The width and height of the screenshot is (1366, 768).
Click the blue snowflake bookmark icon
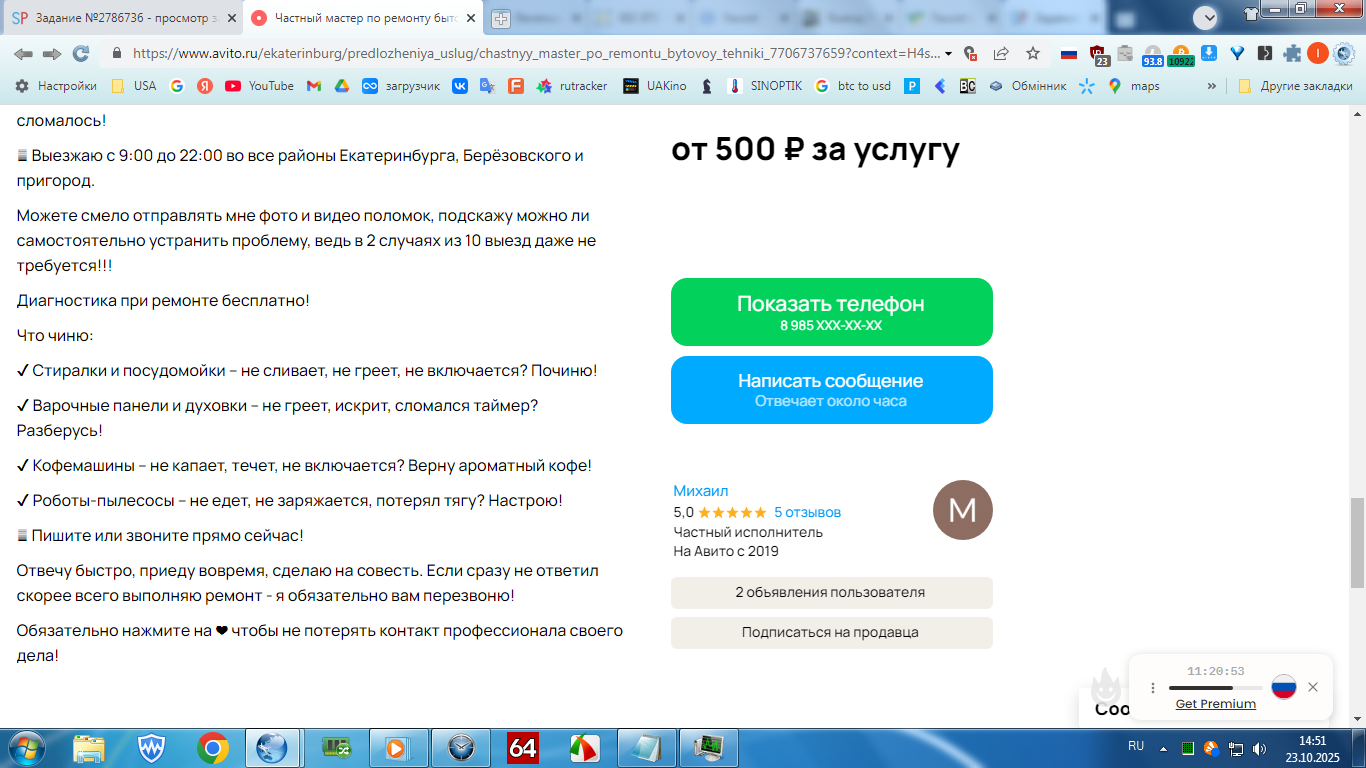1087,86
